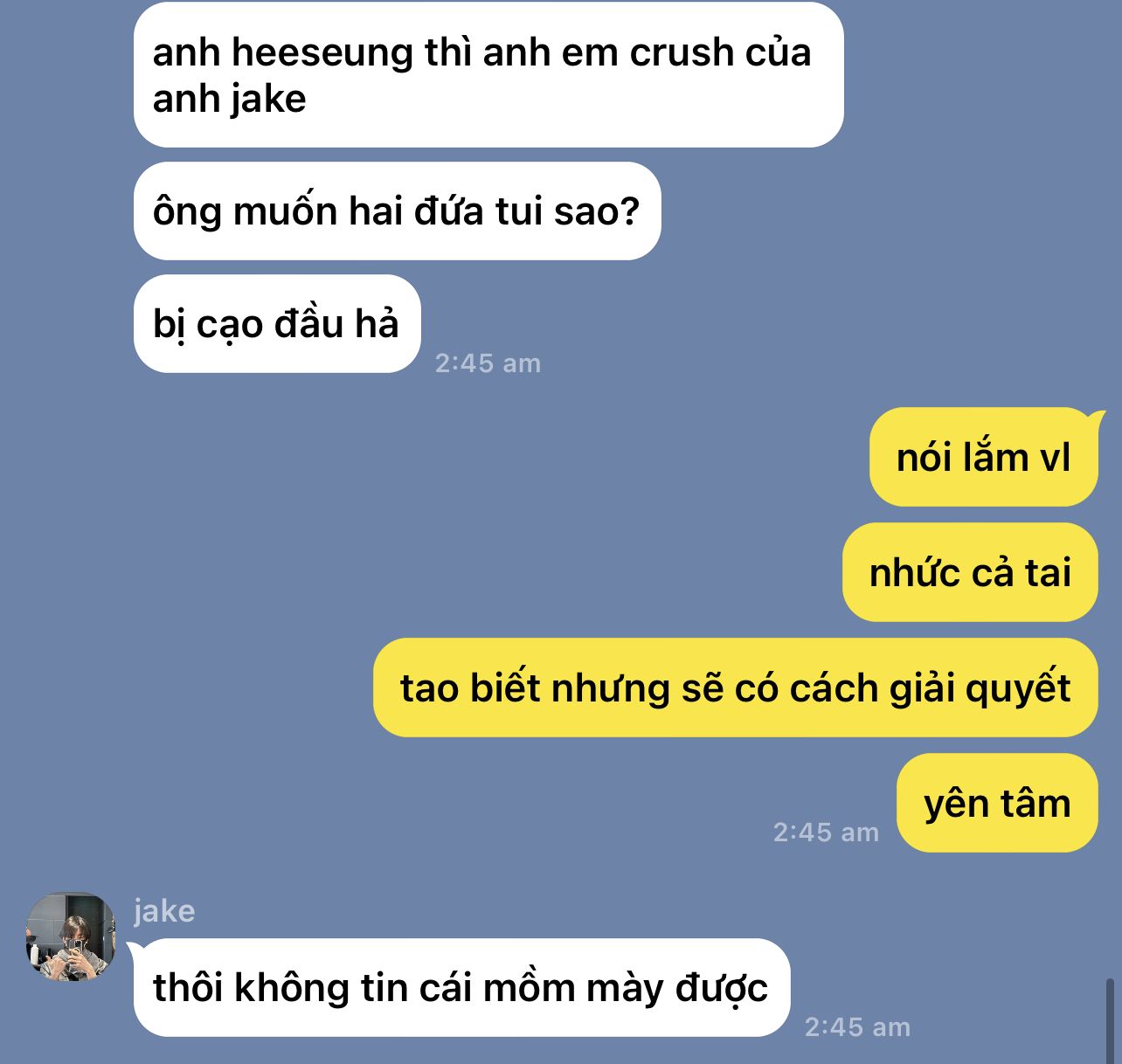Tap the 'ông muốn hai đứa tui sao?' bubble
Image resolution: width=1122 pixels, height=1064 pixels.
[x=398, y=211]
